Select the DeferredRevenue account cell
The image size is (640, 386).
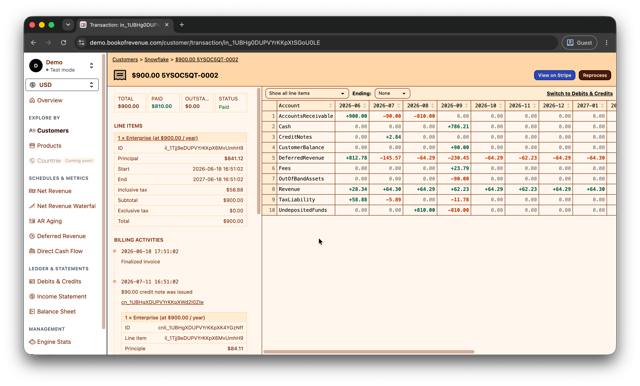306,158
